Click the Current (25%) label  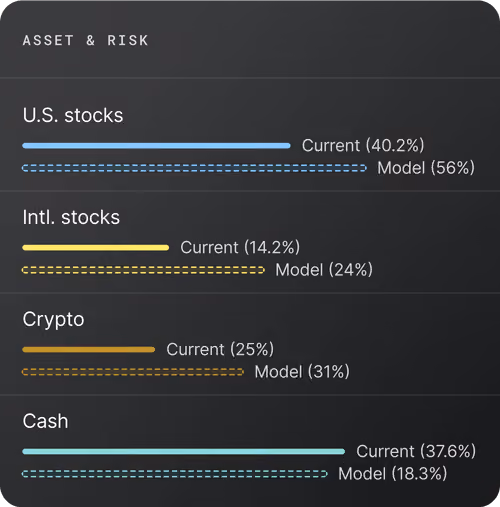[220, 349]
